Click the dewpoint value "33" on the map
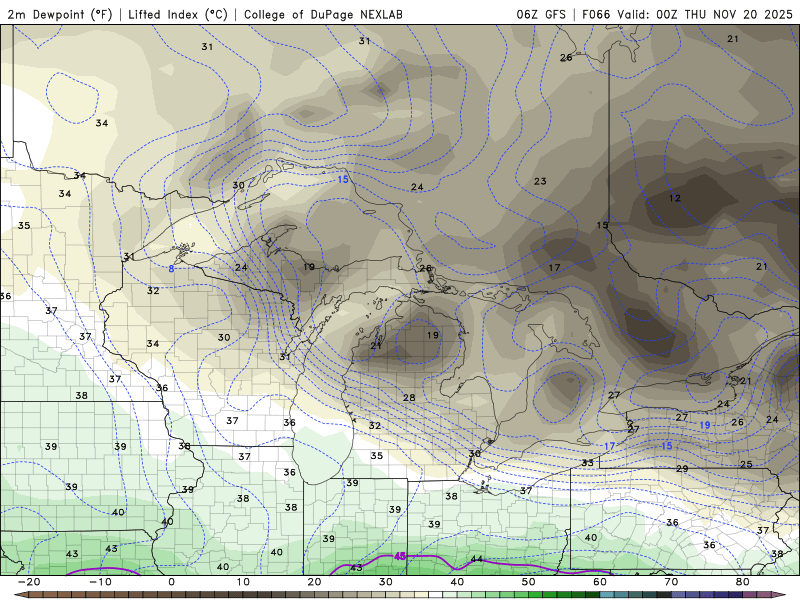Image resolution: width=800 pixels, height=600 pixels. (588, 463)
